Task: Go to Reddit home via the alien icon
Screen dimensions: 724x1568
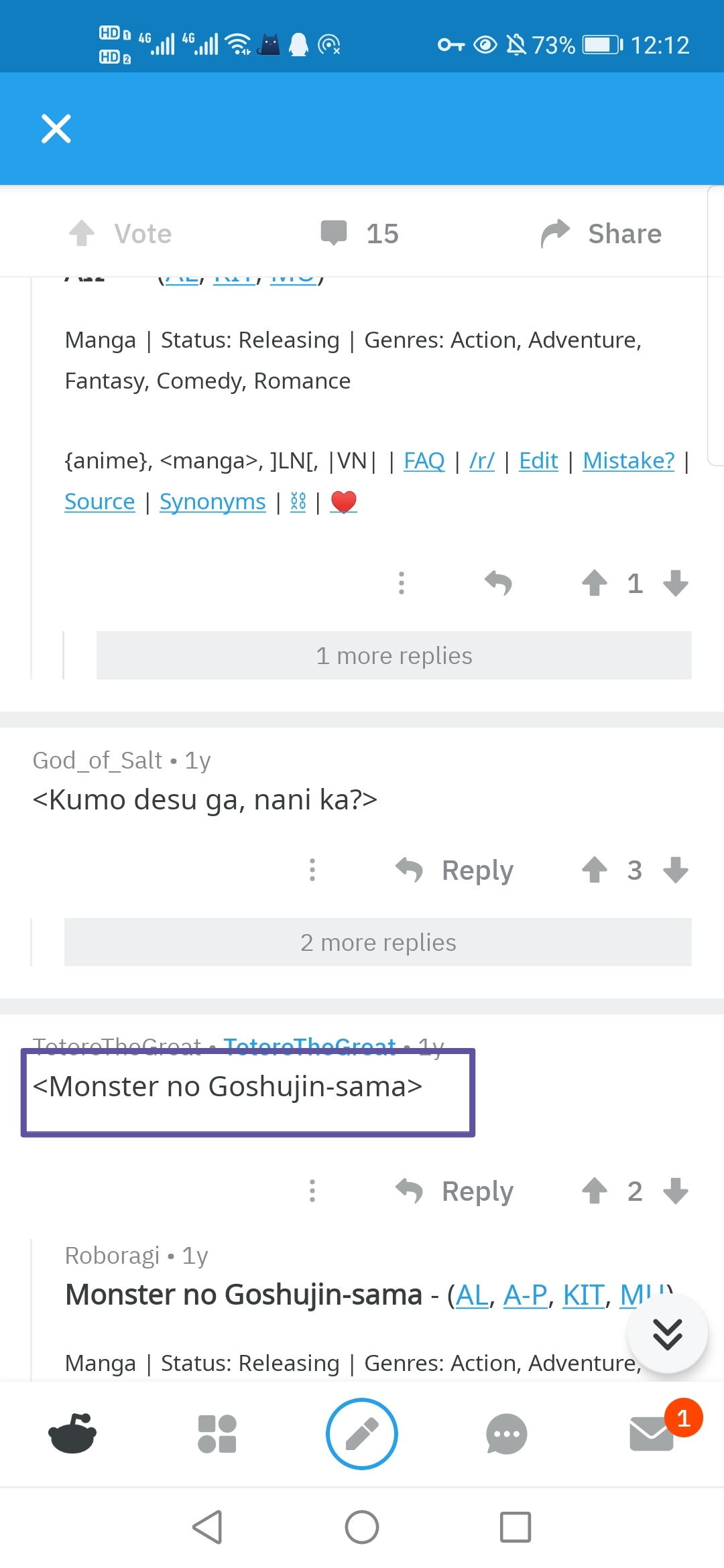Action: pyautogui.click(x=72, y=1434)
